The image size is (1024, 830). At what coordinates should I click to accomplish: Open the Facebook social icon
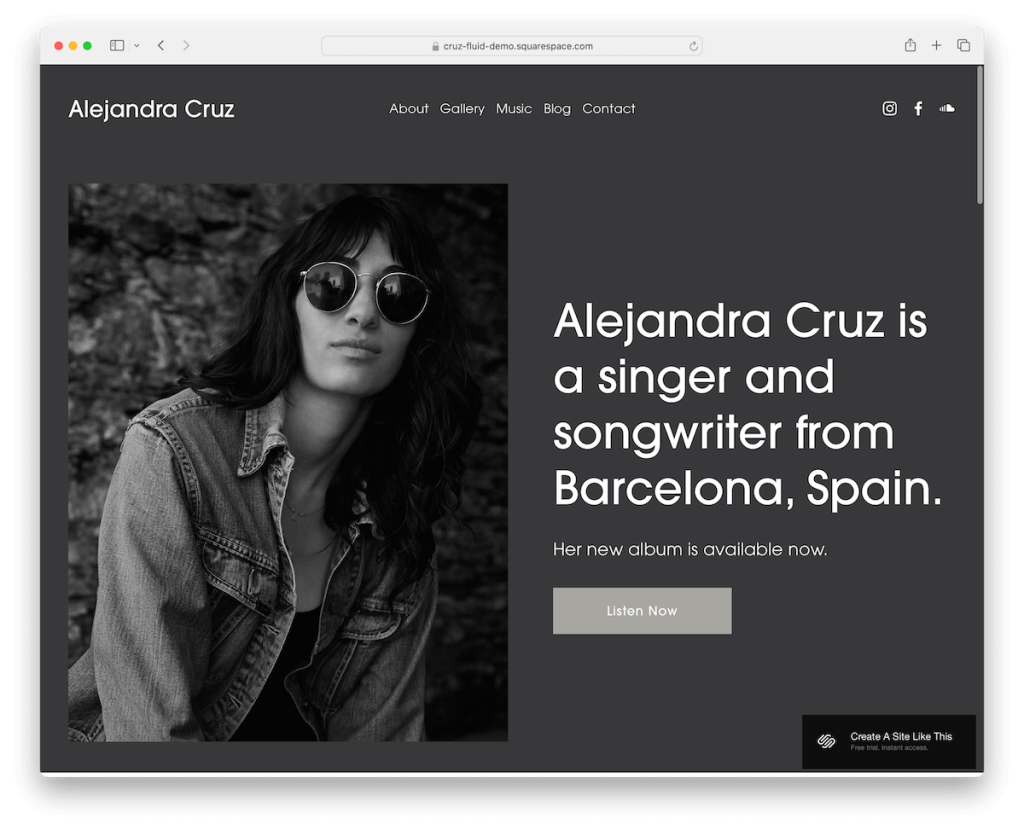(x=918, y=108)
